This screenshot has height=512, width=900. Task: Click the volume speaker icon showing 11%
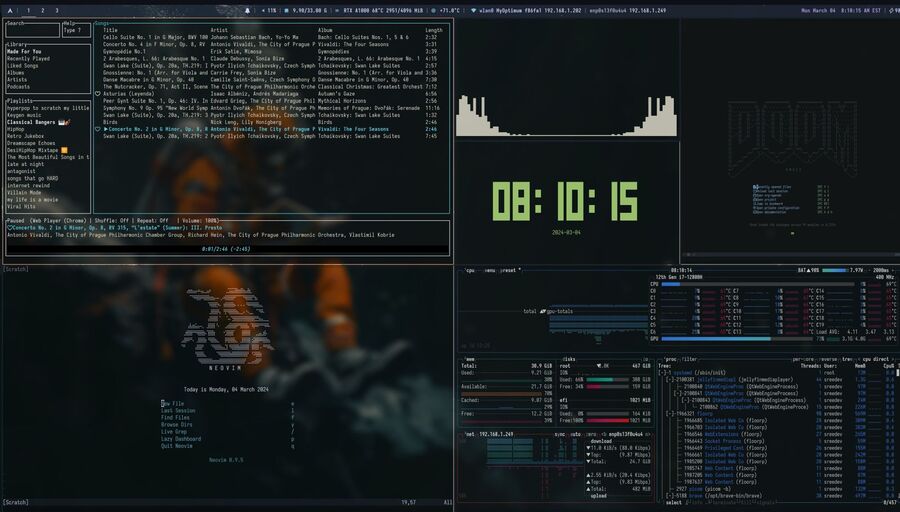pos(263,10)
